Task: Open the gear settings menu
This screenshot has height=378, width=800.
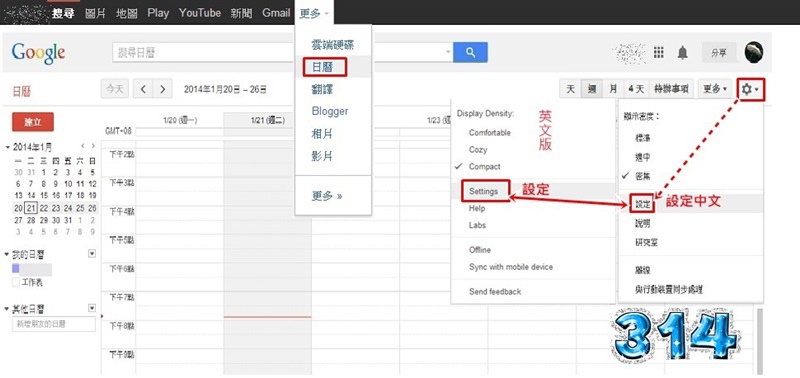Action: [x=751, y=89]
